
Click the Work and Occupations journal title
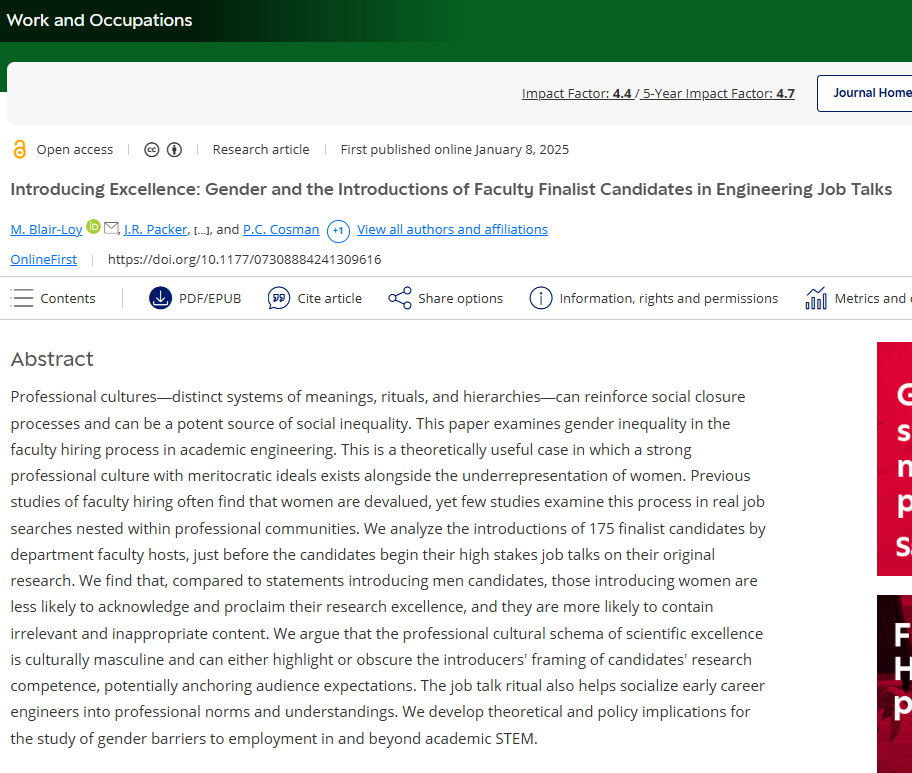pos(99,20)
